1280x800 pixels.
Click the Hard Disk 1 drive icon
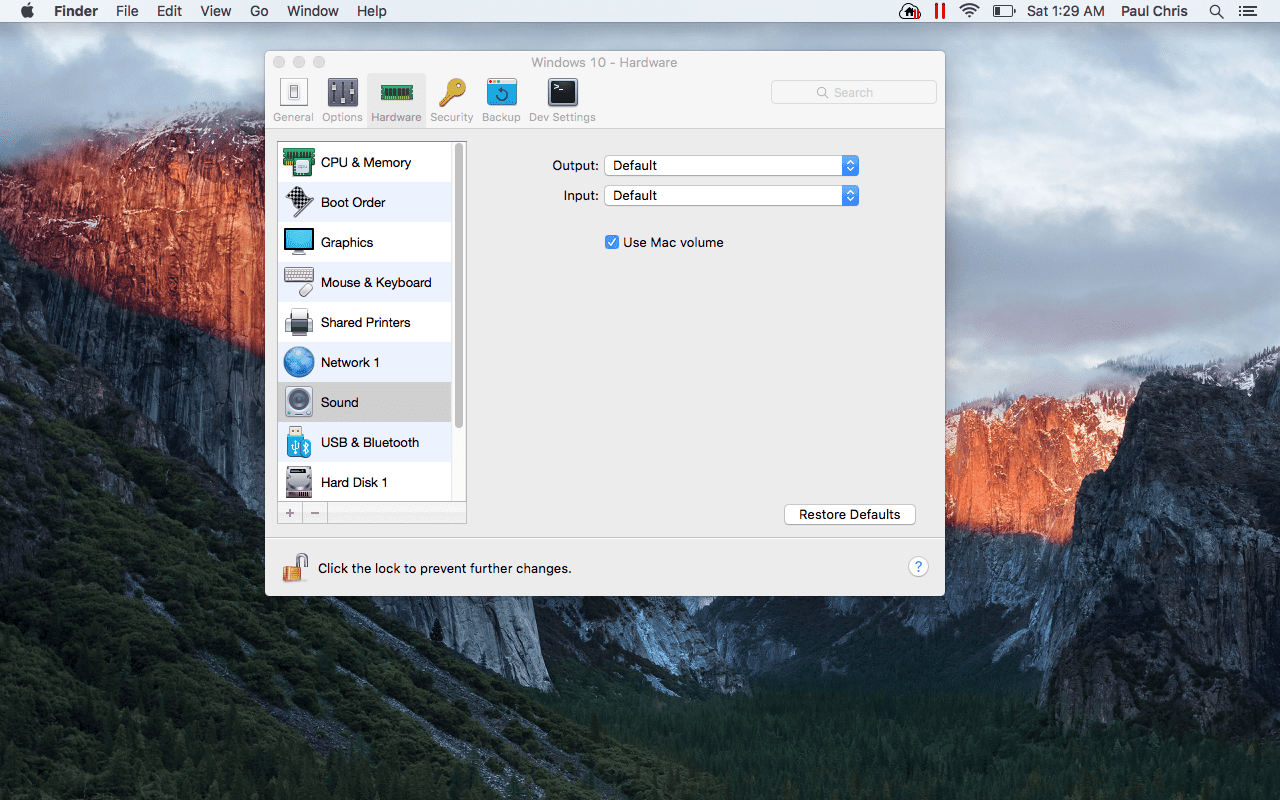tap(299, 482)
